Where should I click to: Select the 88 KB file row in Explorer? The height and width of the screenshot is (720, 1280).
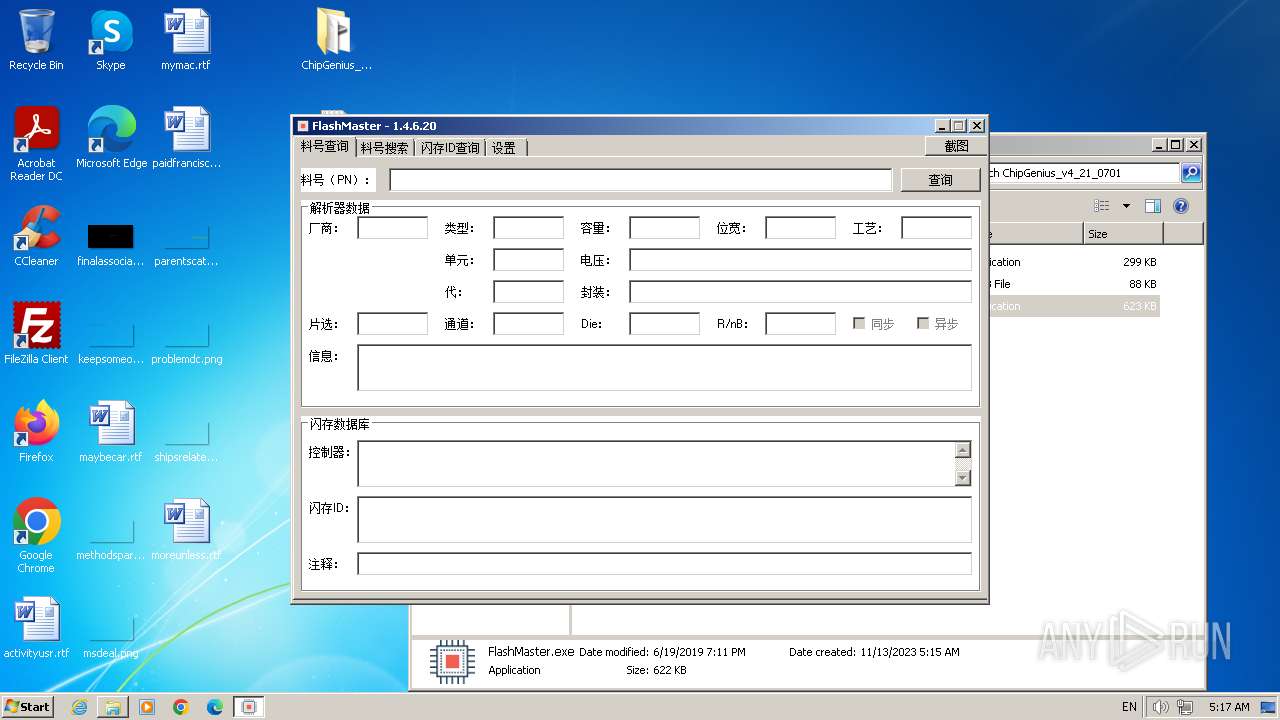click(1073, 284)
